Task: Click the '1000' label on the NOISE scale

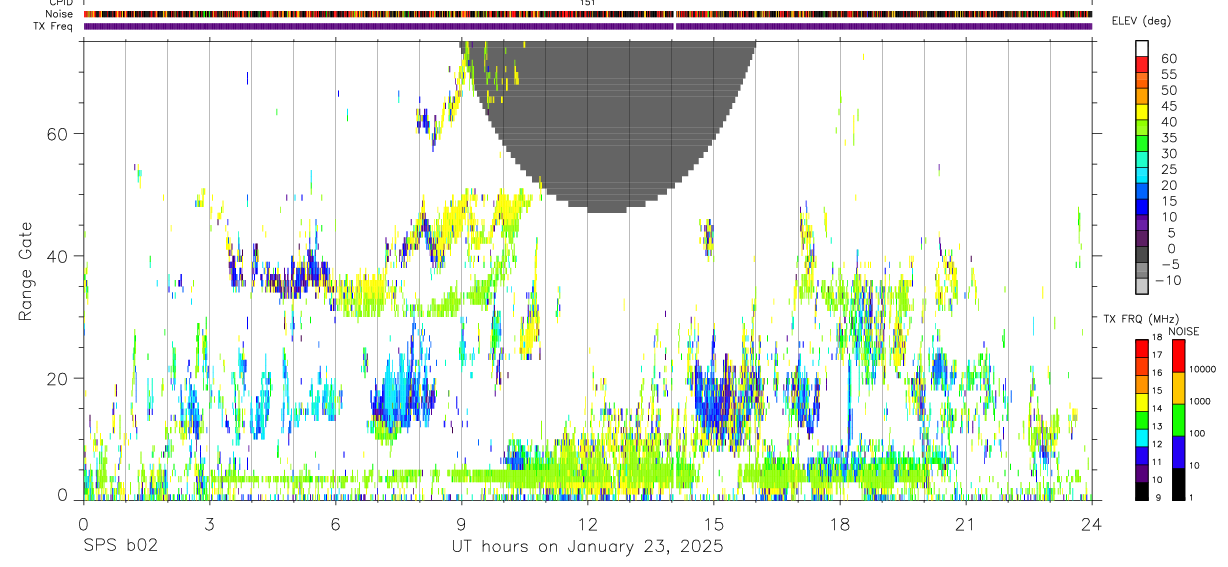Action: point(1200,401)
